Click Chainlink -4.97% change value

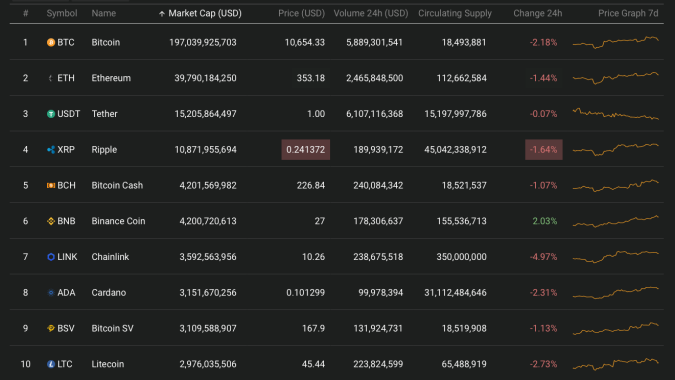tap(543, 256)
